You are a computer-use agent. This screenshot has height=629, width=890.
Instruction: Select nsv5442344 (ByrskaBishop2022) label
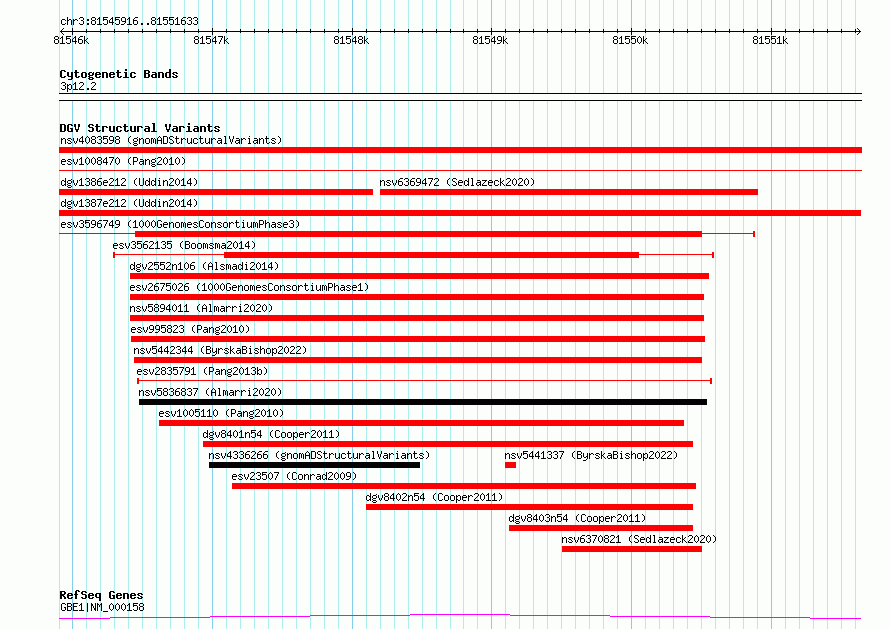(220, 350)
